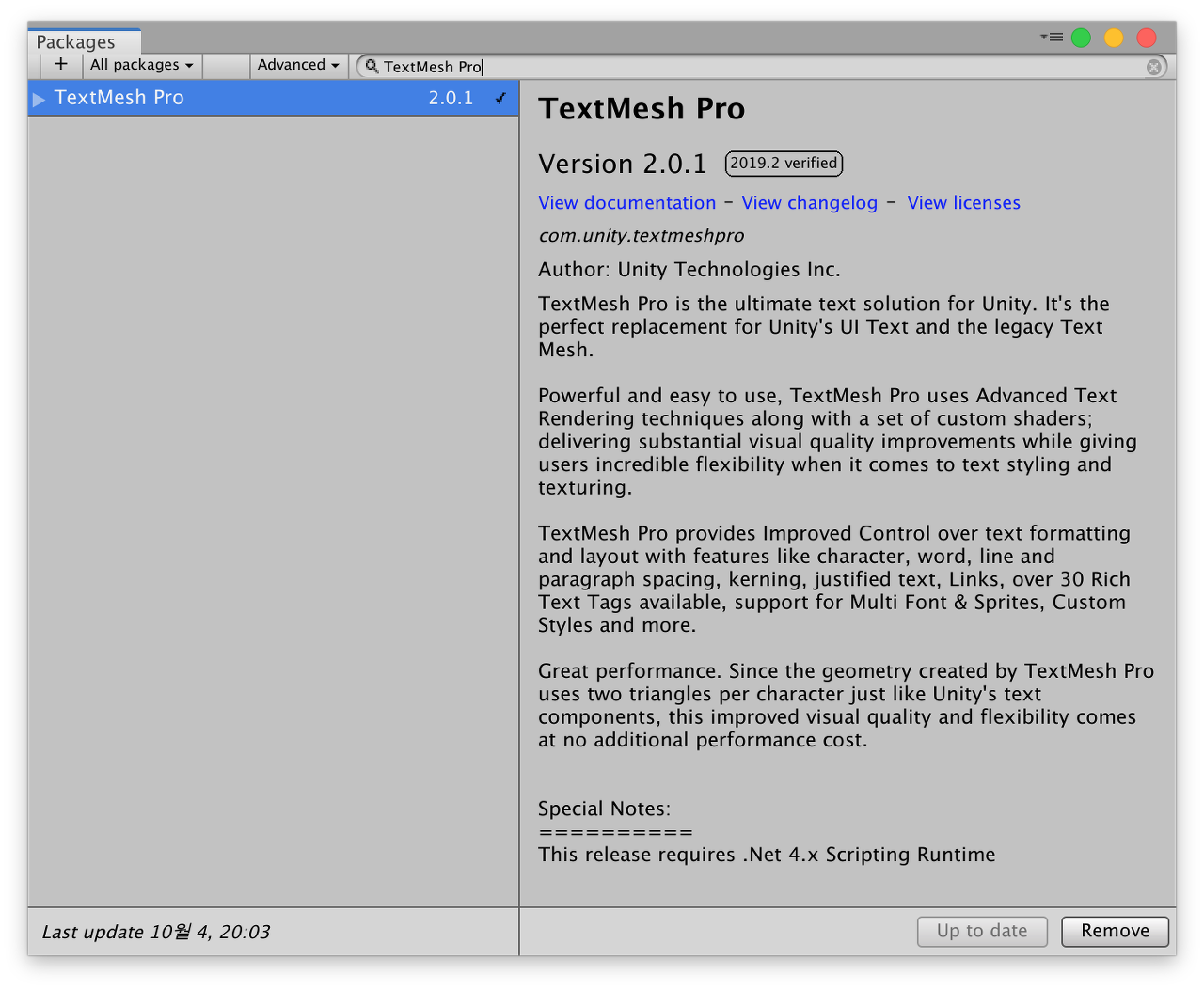Click the 2019.2 verified badge

784,164
